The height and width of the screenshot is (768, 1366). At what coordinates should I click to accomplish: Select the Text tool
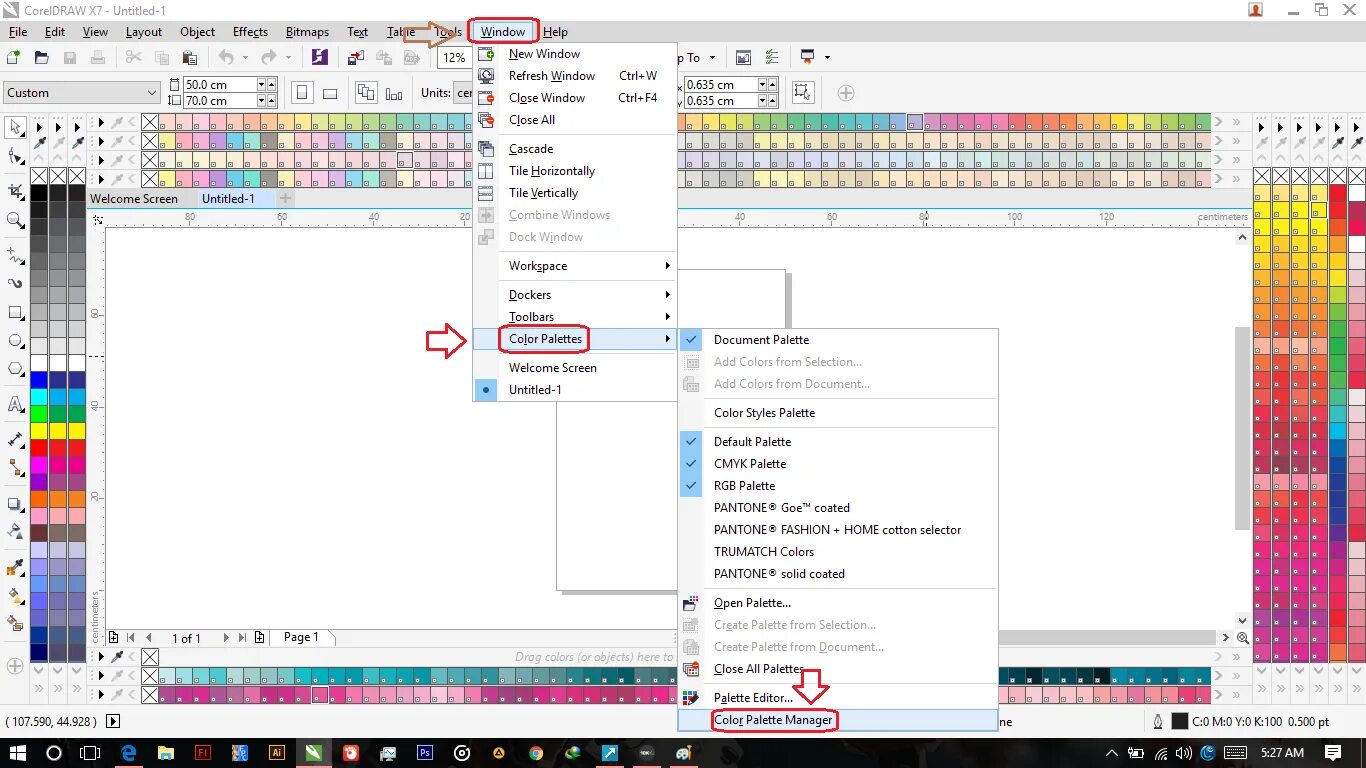tap(15, 405)
